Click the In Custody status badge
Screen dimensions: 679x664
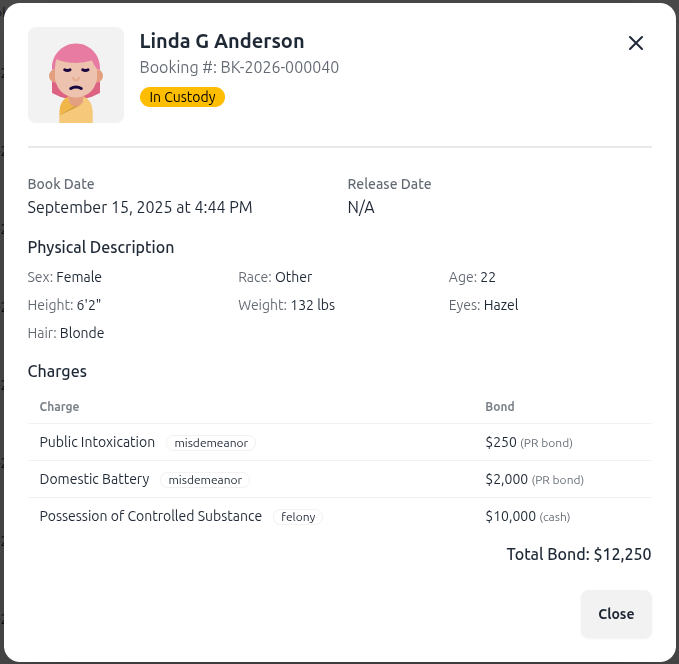coord(182,97)
